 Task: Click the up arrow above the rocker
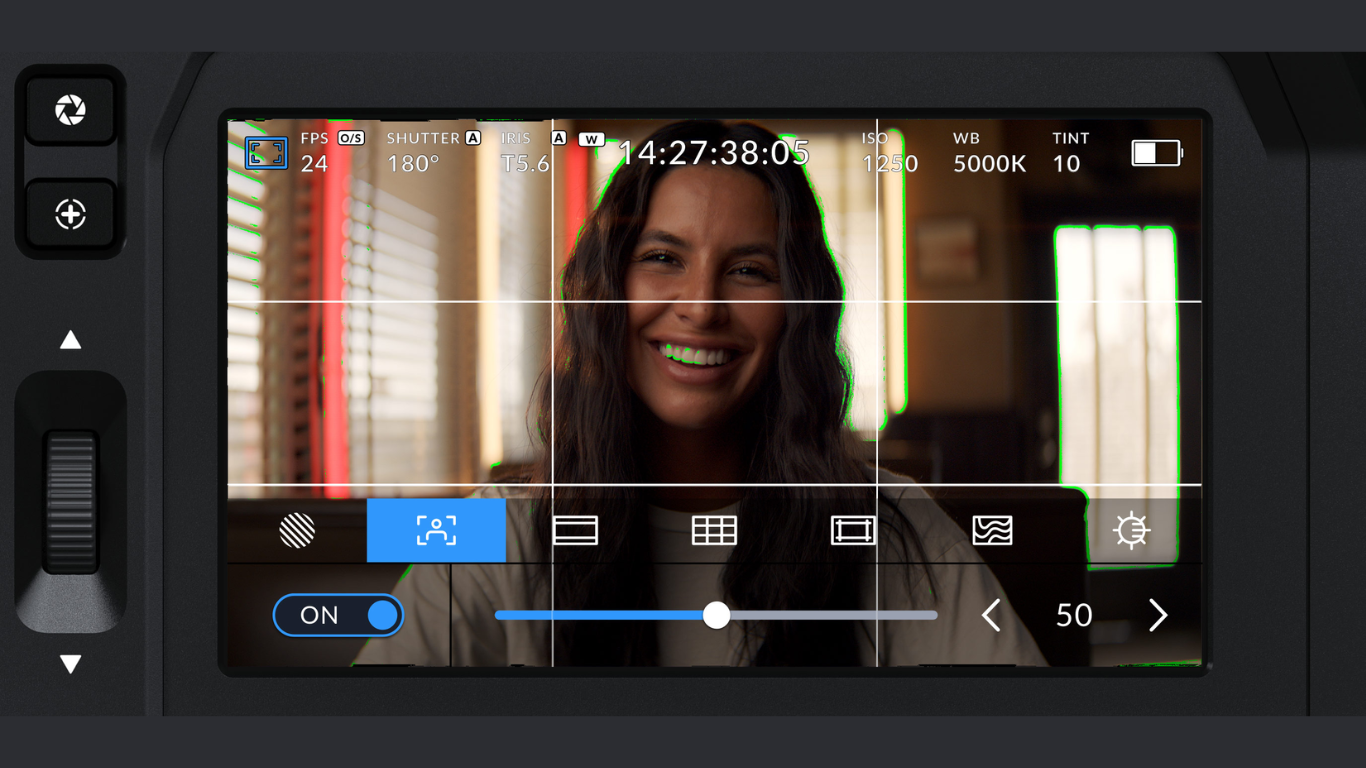tap(70, 340)
